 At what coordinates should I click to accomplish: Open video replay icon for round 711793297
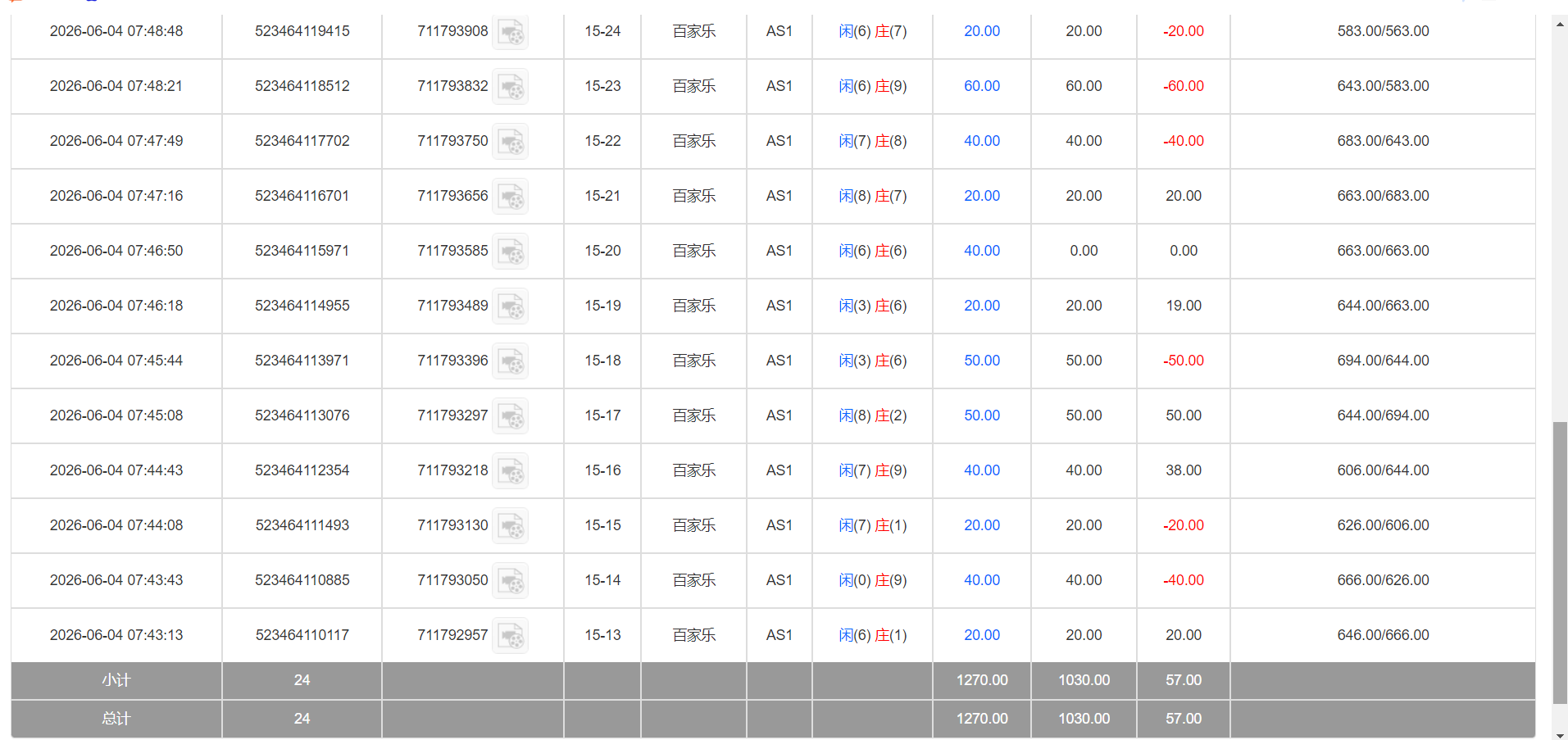[x=510, y=416]
